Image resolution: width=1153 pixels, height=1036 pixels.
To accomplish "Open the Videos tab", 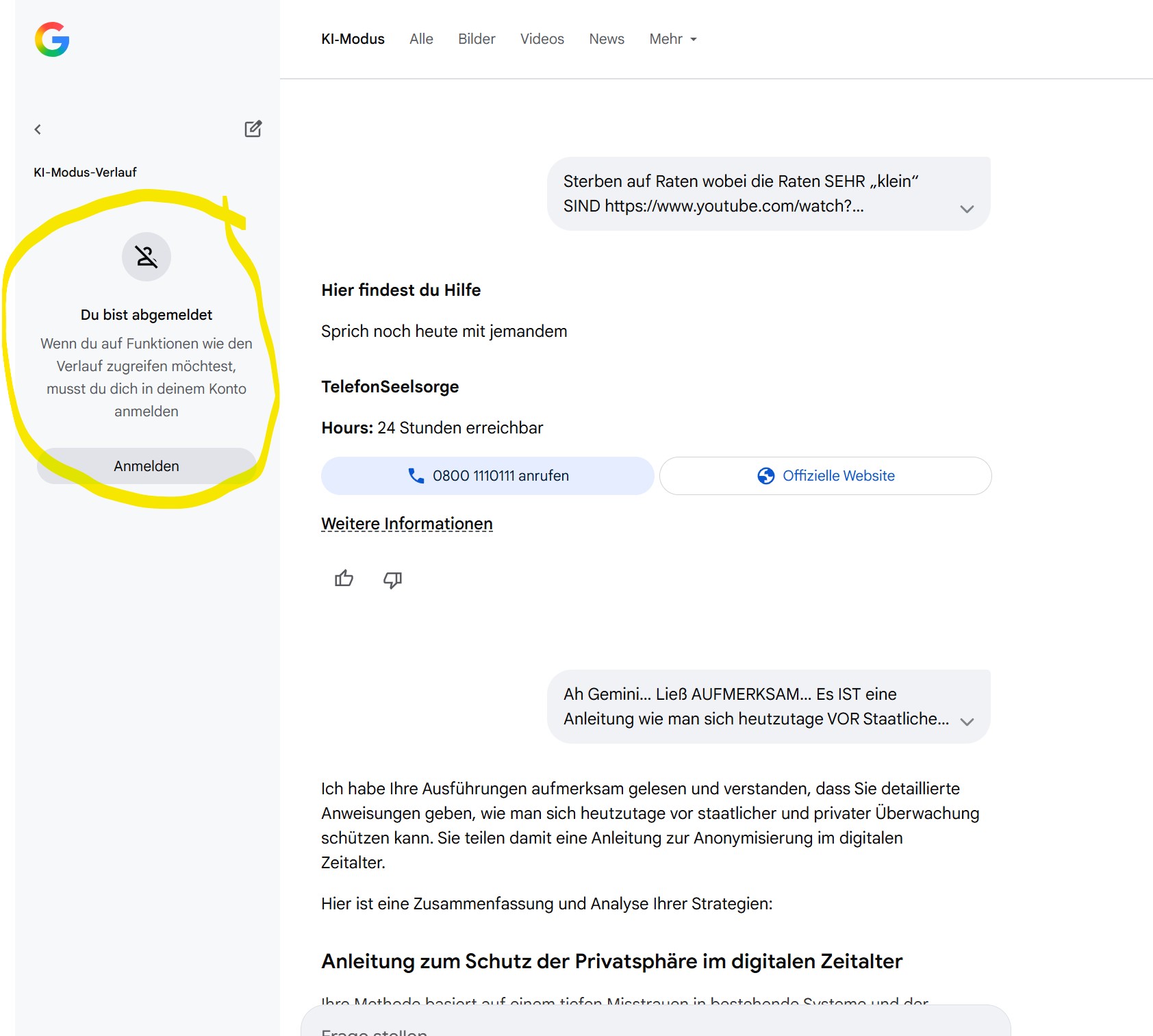I will (x=542, y=39).
